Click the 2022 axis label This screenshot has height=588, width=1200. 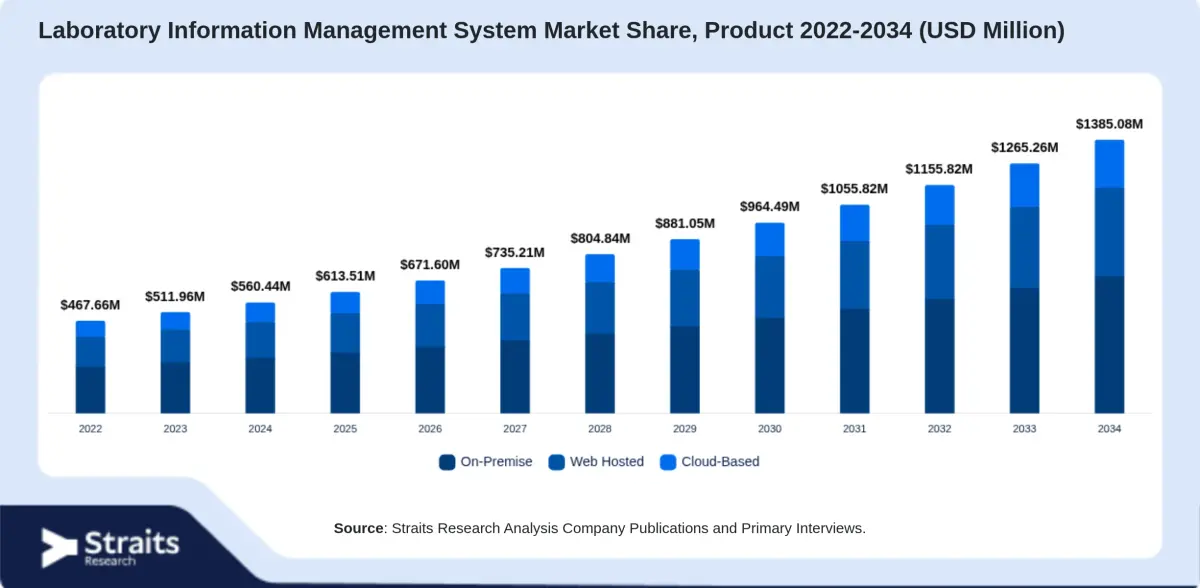[90, 428]
